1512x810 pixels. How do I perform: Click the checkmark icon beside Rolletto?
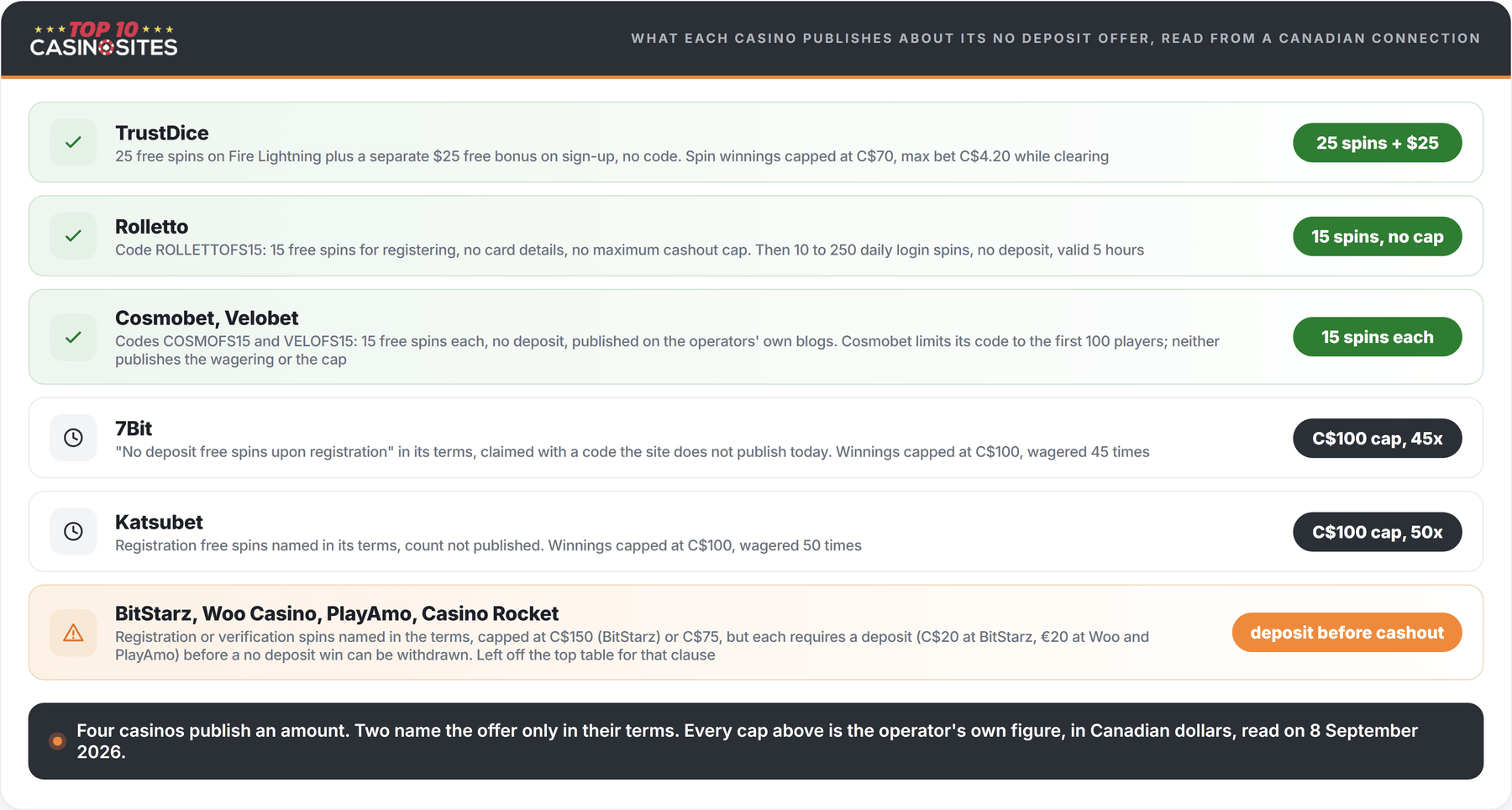[73, 236]
